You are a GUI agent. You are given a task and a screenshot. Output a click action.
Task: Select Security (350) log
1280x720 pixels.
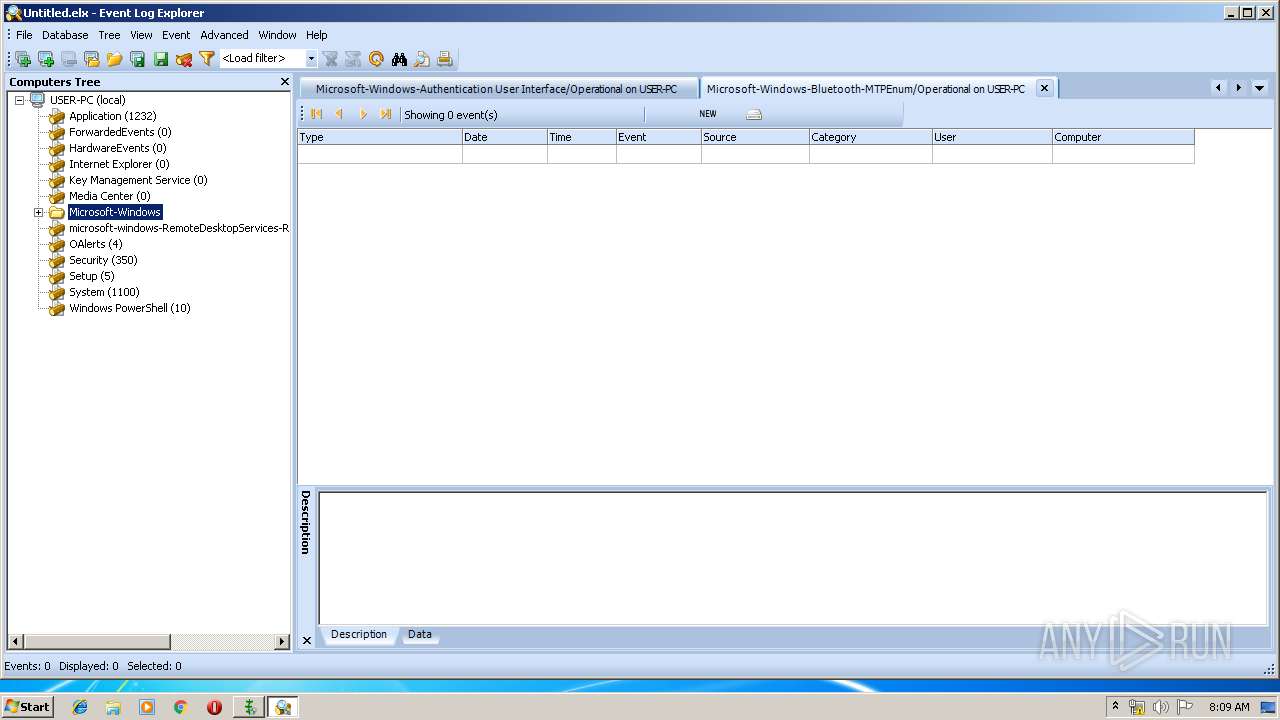[103, 260]
